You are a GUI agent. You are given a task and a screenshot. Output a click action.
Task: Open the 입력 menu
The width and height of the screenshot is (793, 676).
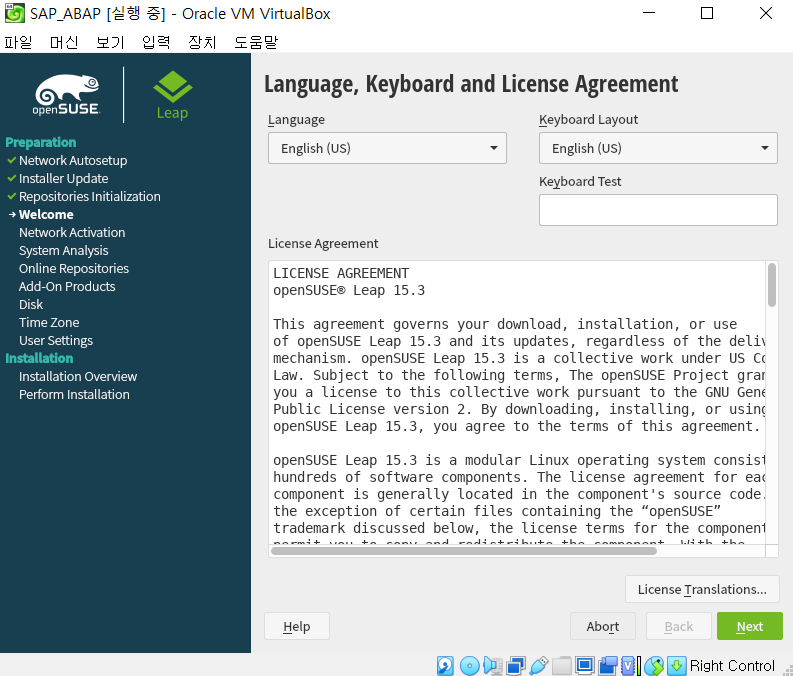(156, 42)
